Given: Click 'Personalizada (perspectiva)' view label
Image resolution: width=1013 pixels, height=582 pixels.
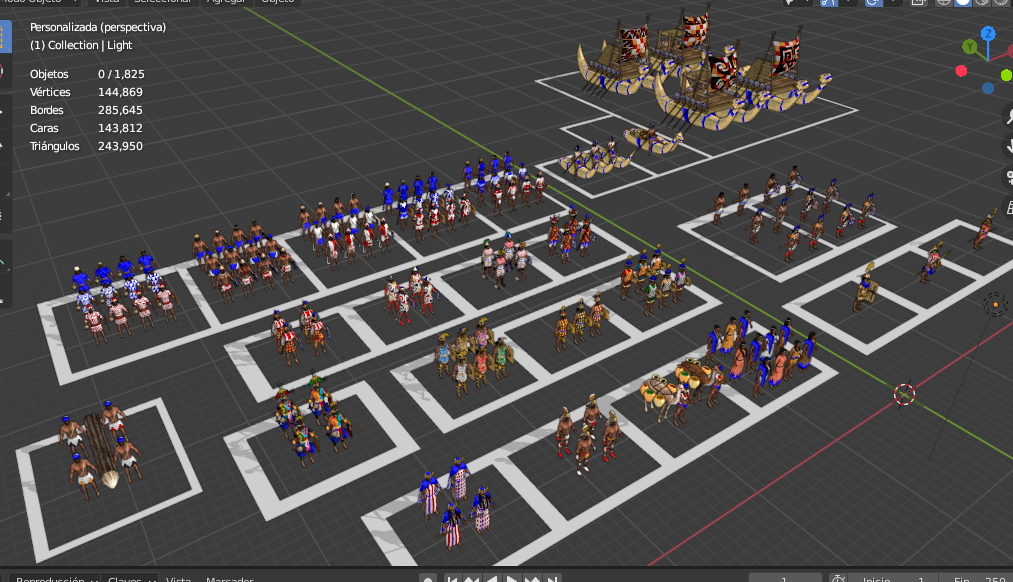Looking at the screenshot, I should (98, 27).
